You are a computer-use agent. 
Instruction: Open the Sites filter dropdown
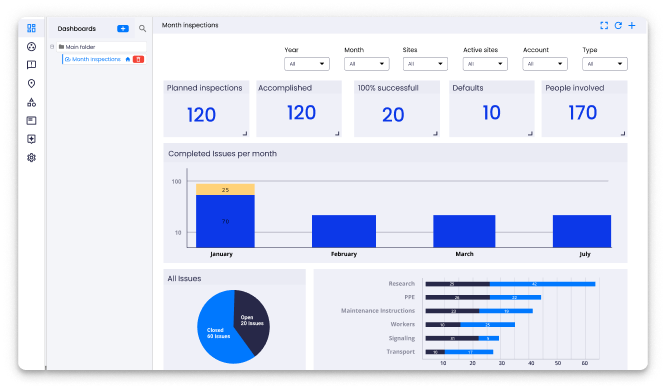point(425,64)
